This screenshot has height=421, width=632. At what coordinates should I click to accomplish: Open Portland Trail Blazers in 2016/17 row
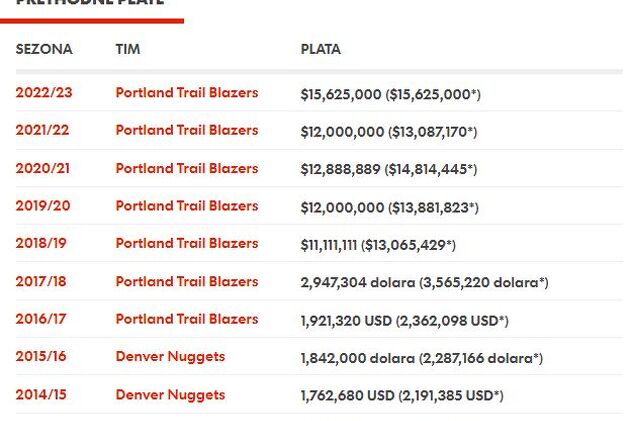tap(186, 319)
